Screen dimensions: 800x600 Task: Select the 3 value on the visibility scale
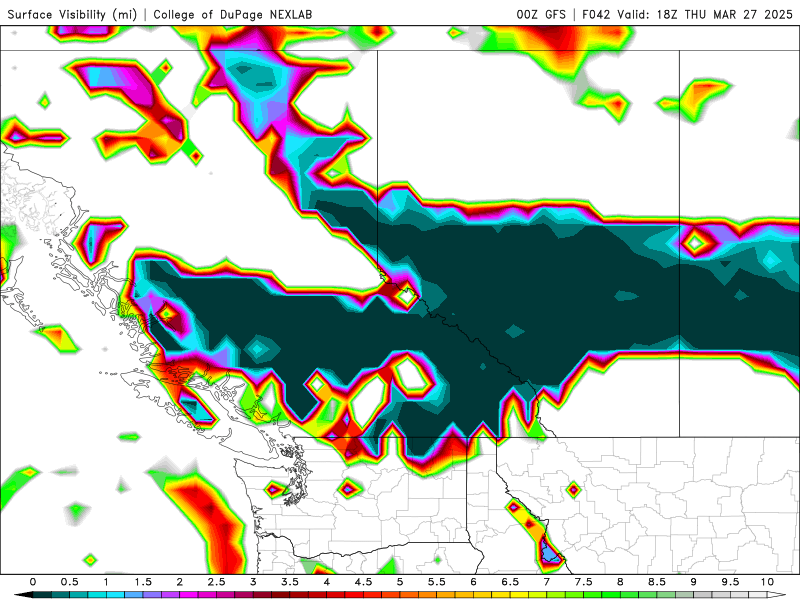tap(253, 582)
